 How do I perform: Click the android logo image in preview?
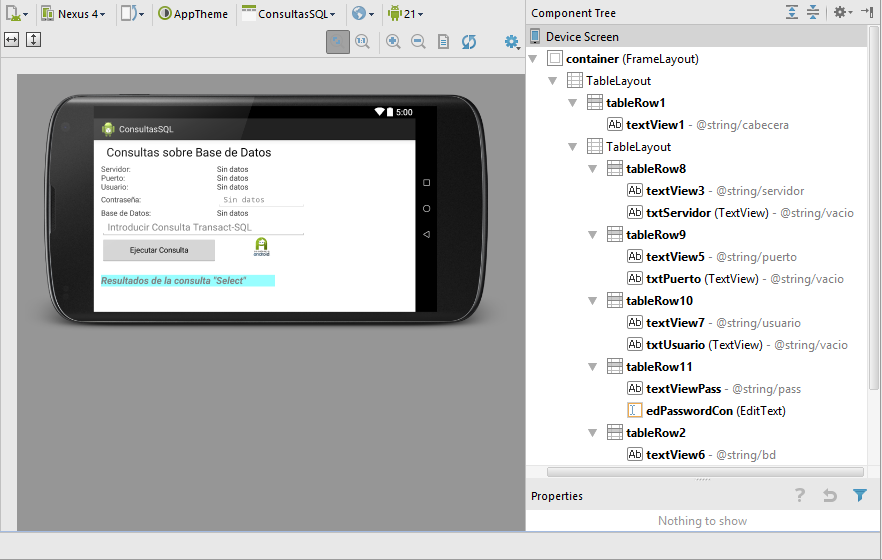(262, 247)
